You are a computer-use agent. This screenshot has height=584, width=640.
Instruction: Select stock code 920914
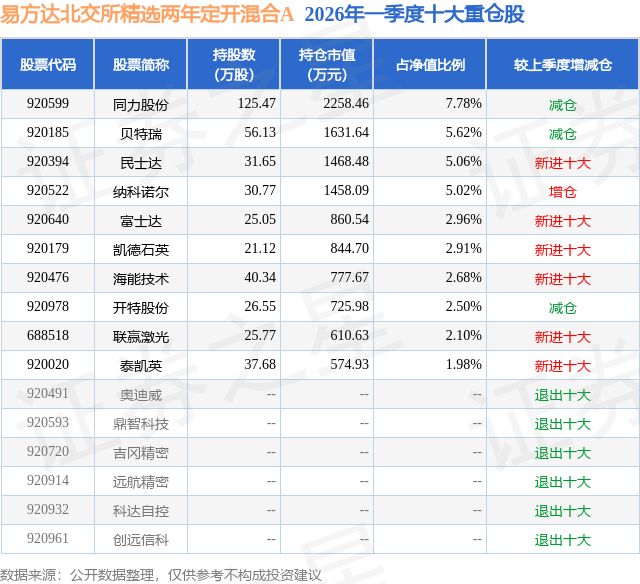click(x=48, y=480)
